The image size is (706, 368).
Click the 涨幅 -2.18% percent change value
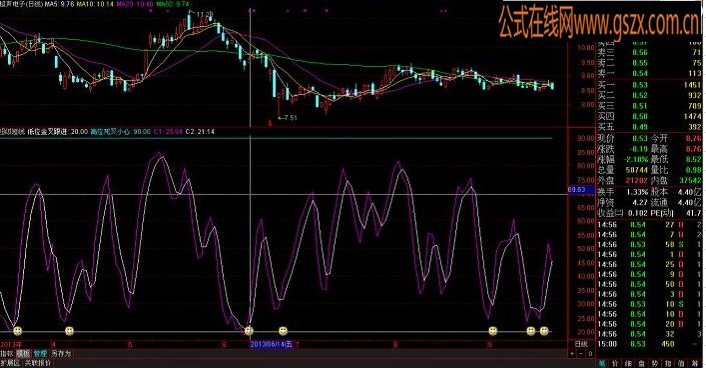(636, 159)
